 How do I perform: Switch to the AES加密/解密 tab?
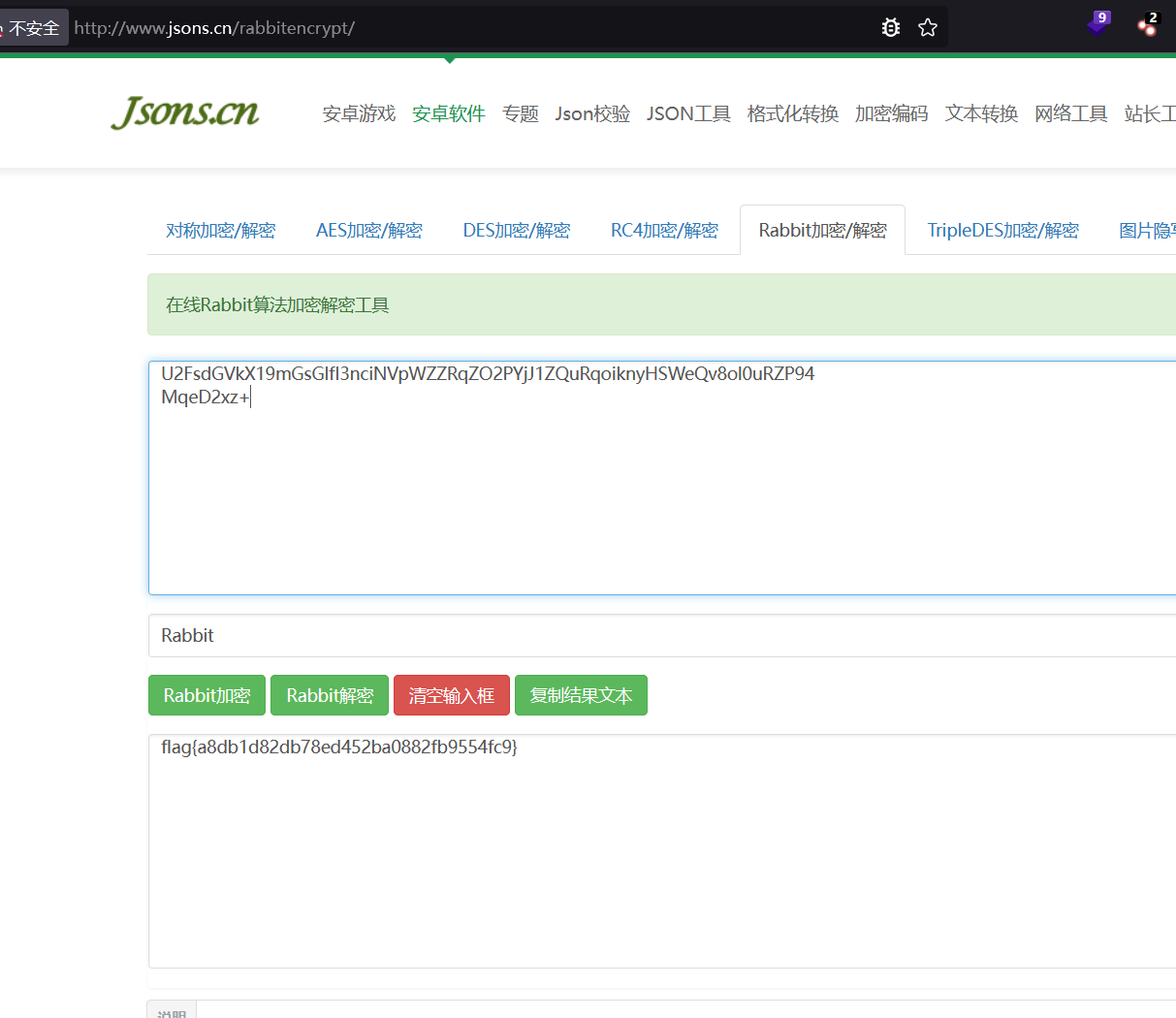point(368,231)
